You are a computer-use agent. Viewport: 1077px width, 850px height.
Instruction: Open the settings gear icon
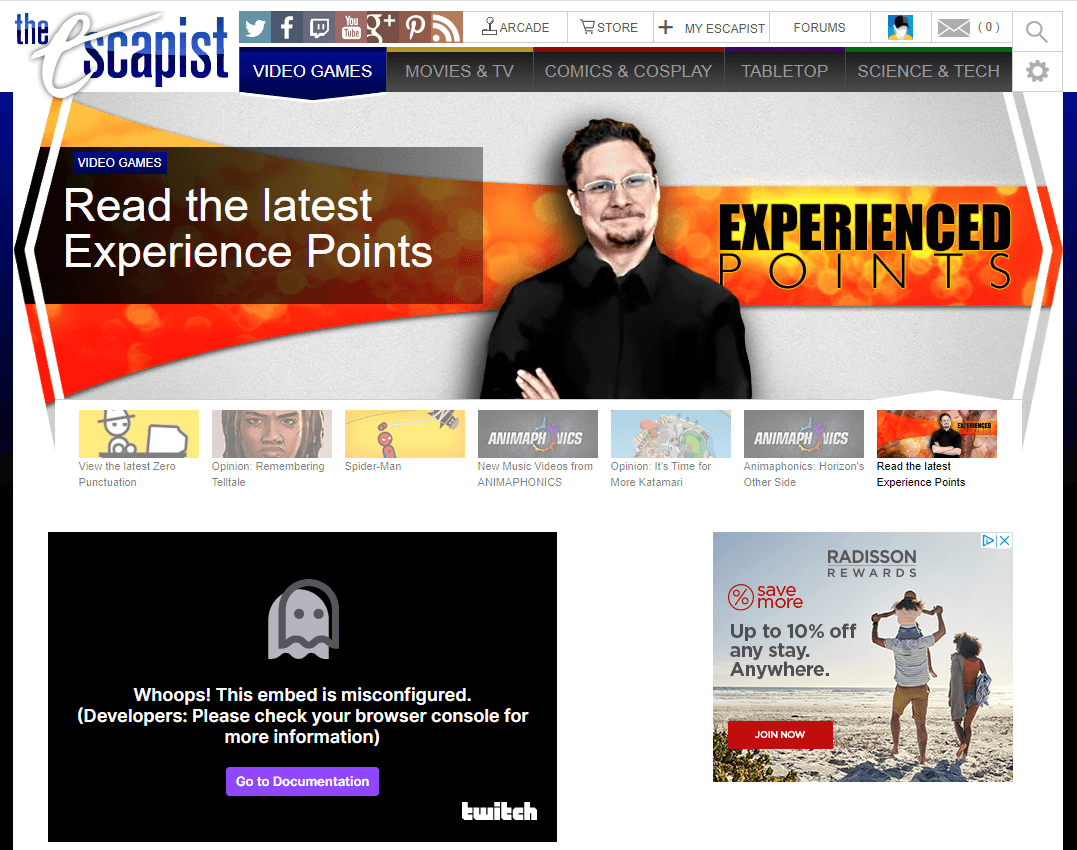coord(1037,71)
